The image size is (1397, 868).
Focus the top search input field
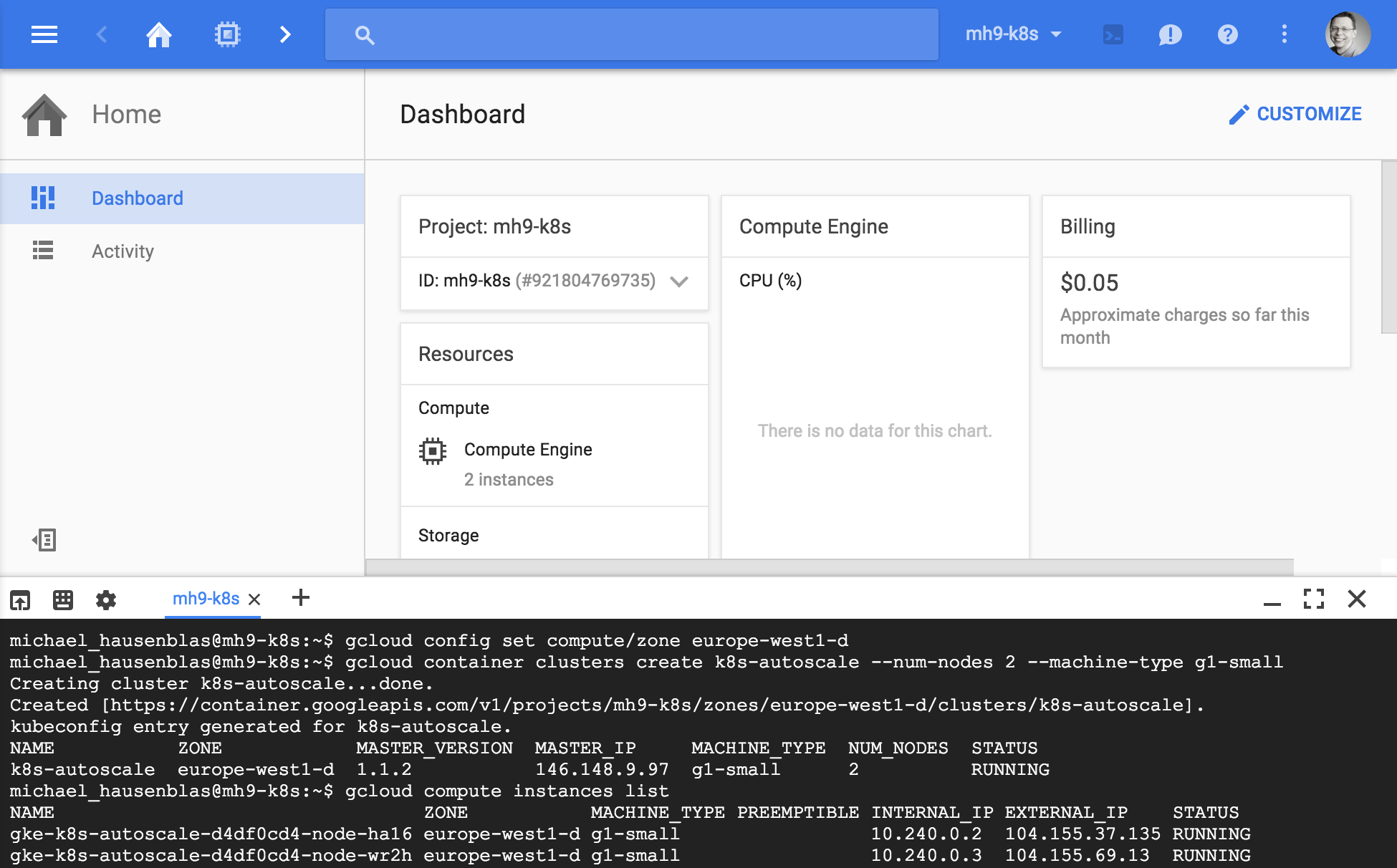pos(632,34)
